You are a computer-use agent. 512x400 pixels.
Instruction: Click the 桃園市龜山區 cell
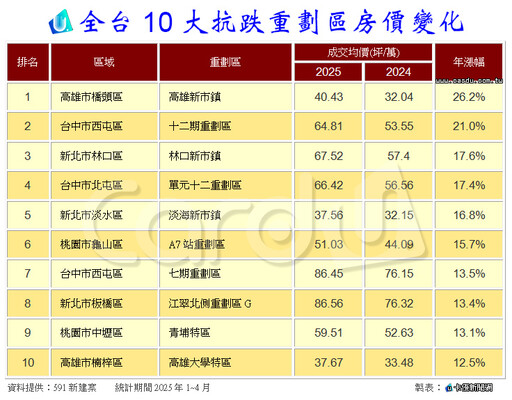click(104, 244)
